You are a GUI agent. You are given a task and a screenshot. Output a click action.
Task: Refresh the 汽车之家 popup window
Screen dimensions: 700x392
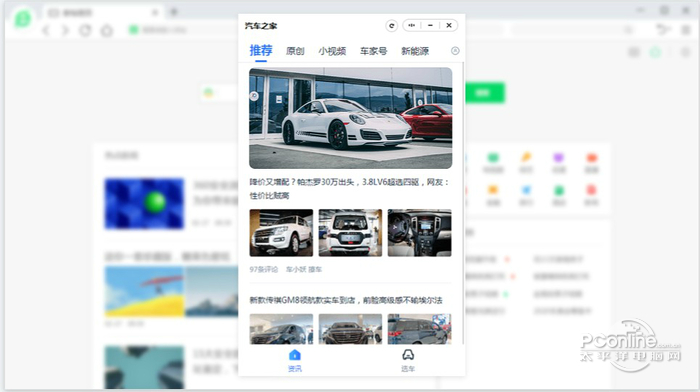click(392, 26)
